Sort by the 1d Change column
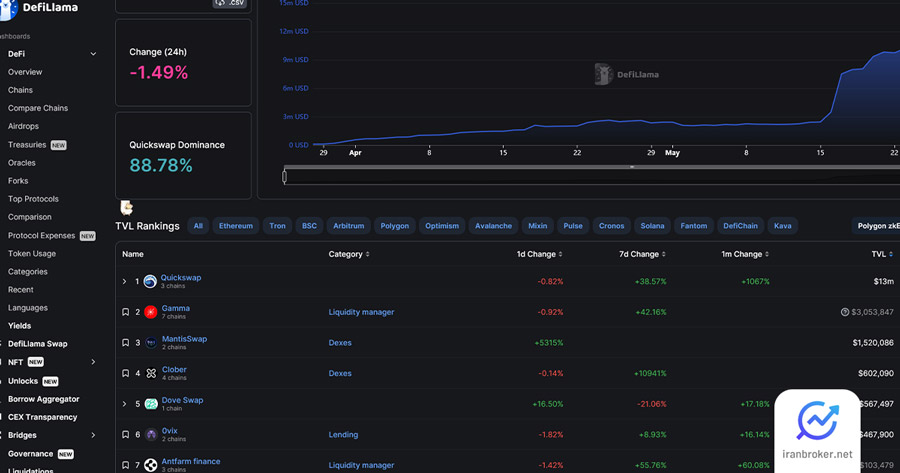Image resolution: width=900 pixels, height=473 pixels. (540, 254)
